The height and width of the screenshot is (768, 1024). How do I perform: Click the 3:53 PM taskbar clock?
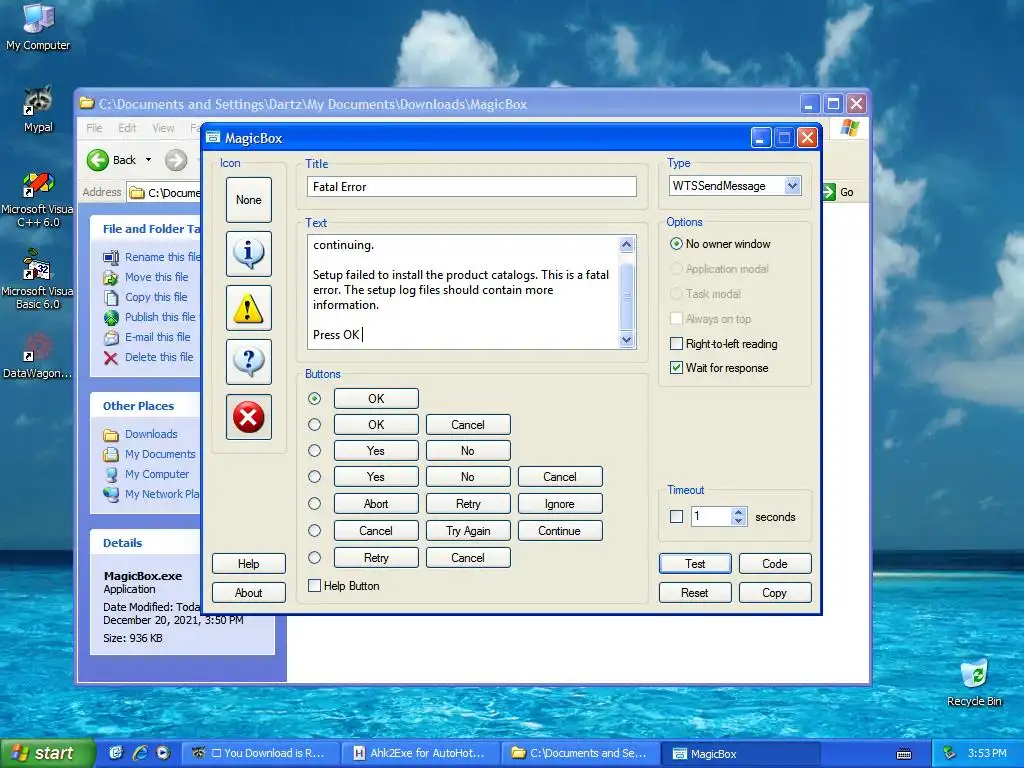(987, 753)
